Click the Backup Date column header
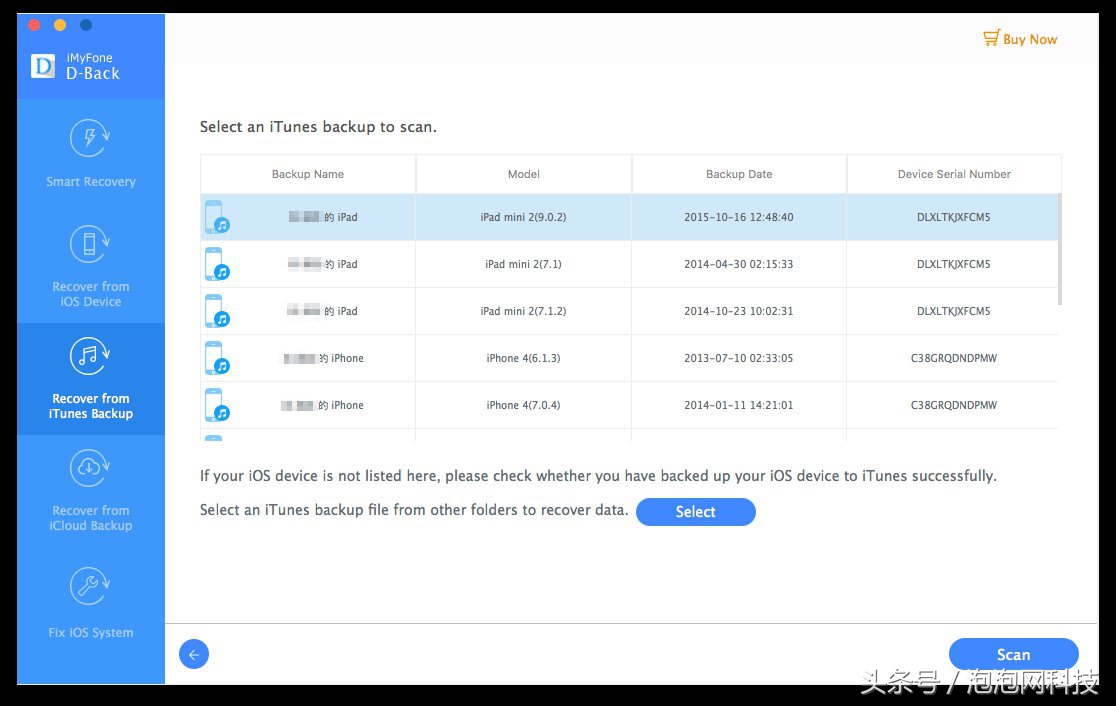Image resolution: width=1116 pixels, height=706 pixels. 739,174
